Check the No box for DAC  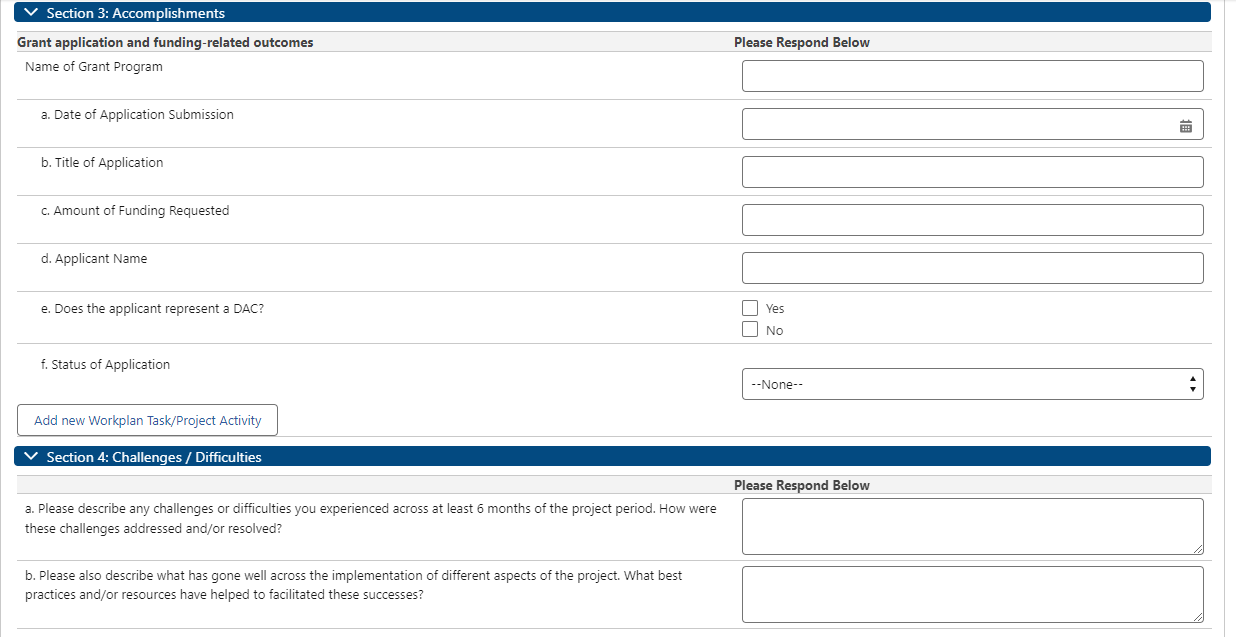750,330
